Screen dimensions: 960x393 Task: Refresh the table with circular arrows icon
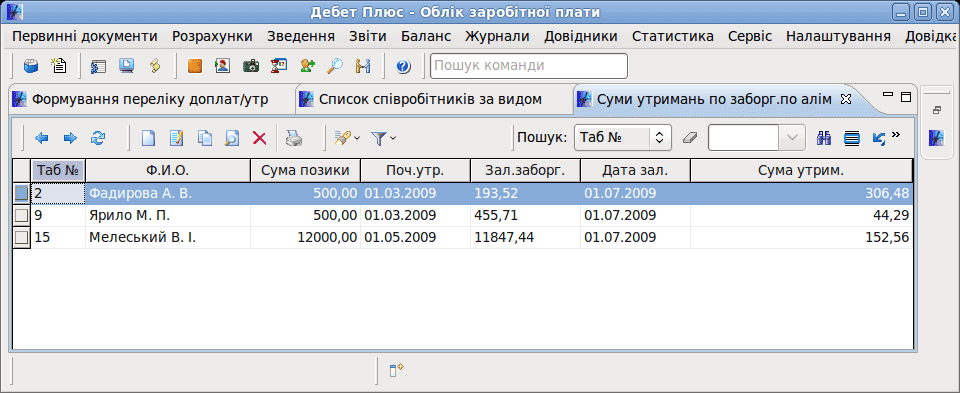pos(97,138)
